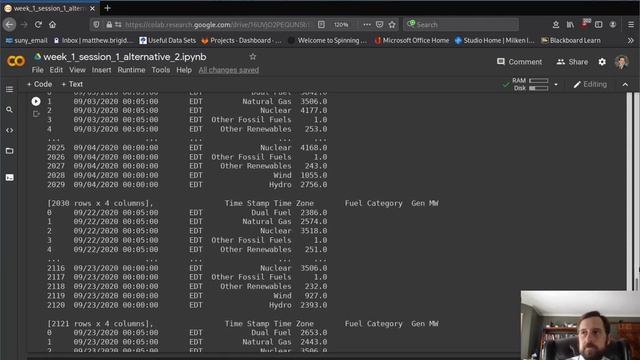640x360 pixels.
Task: Open the Blackboard Learn bookmark
Action: (x=571, y=40)
